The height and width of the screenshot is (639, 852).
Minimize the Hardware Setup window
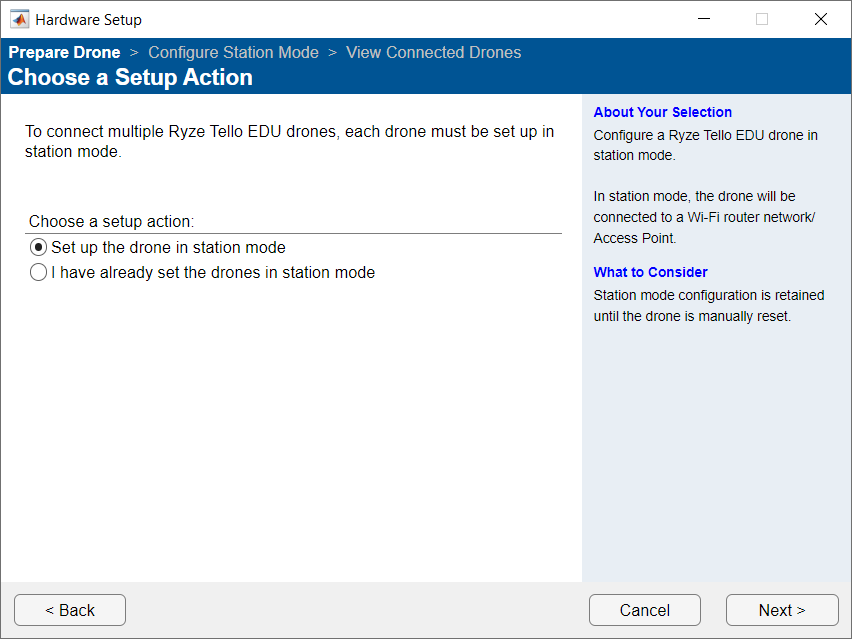[703, 18]
